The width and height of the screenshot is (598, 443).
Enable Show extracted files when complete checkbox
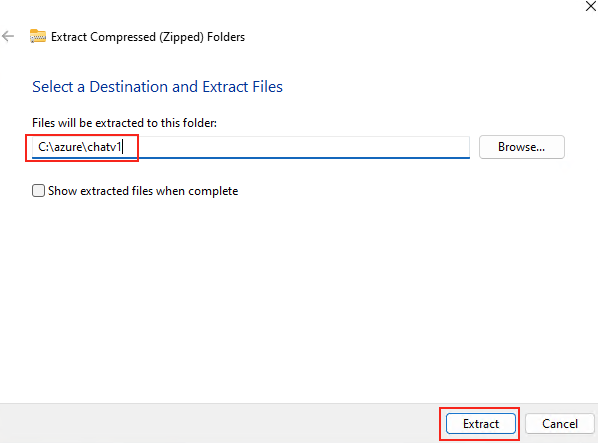pyautogui.click(x=38, y=191)
